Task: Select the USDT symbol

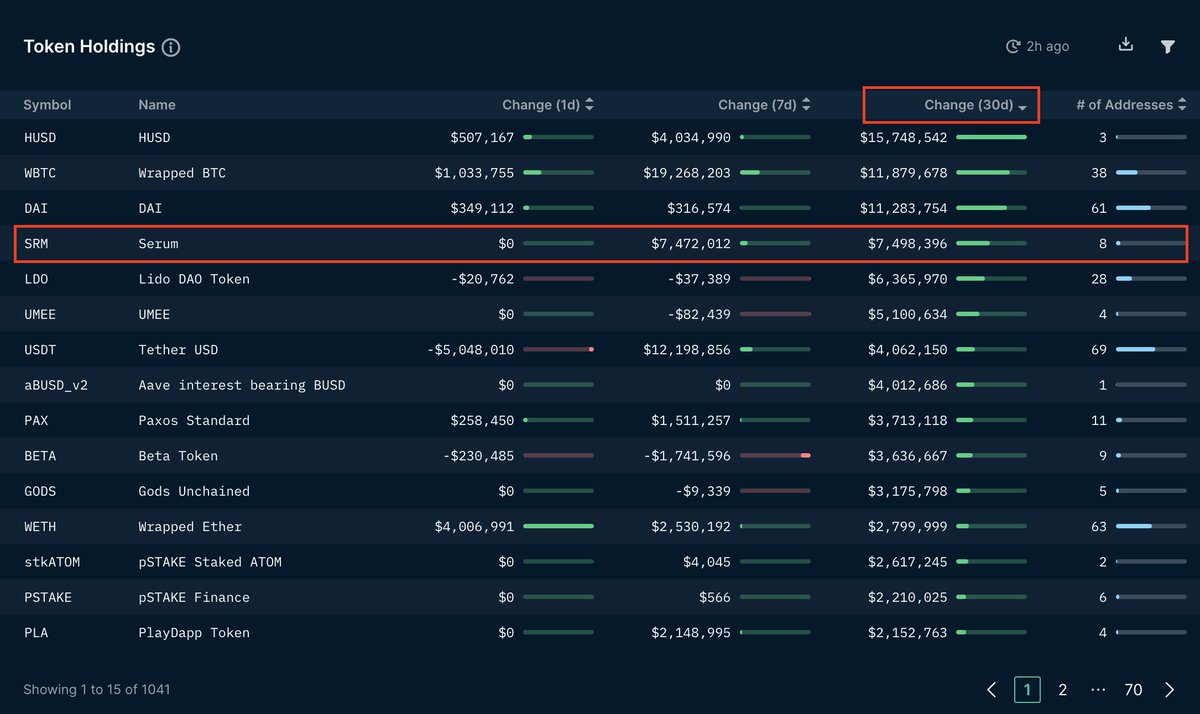Action: [40, 350]
